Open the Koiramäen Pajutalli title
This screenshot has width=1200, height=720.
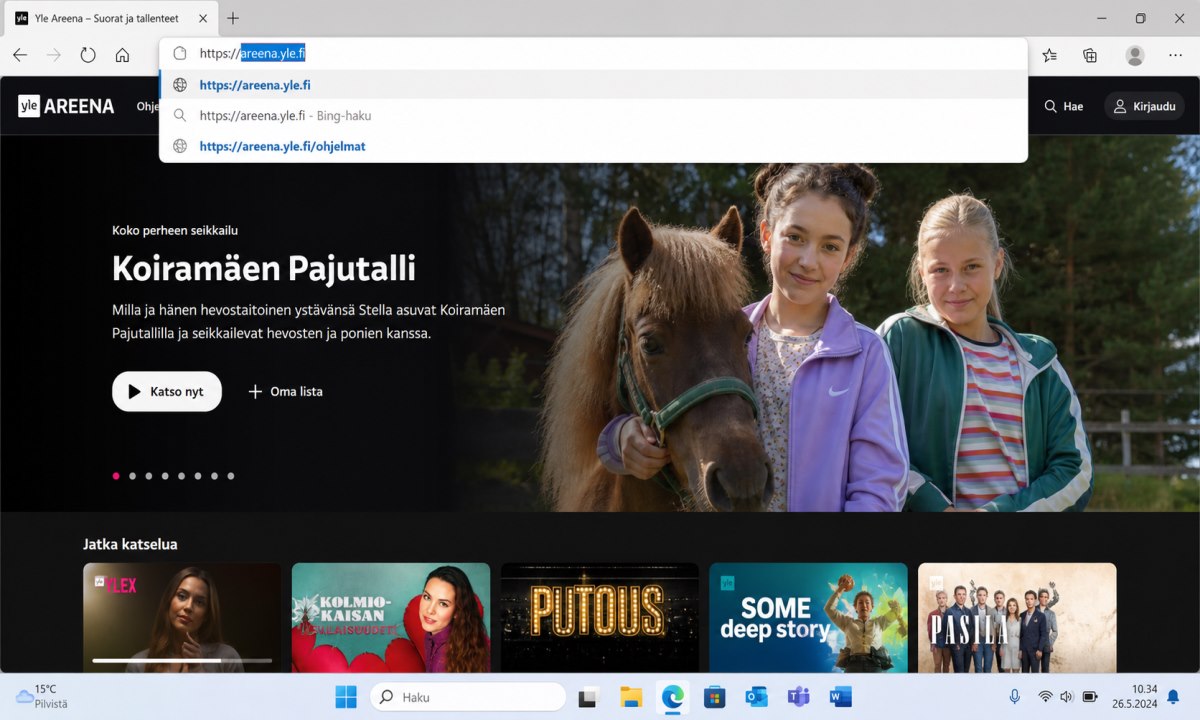click(x=264, y=268)
